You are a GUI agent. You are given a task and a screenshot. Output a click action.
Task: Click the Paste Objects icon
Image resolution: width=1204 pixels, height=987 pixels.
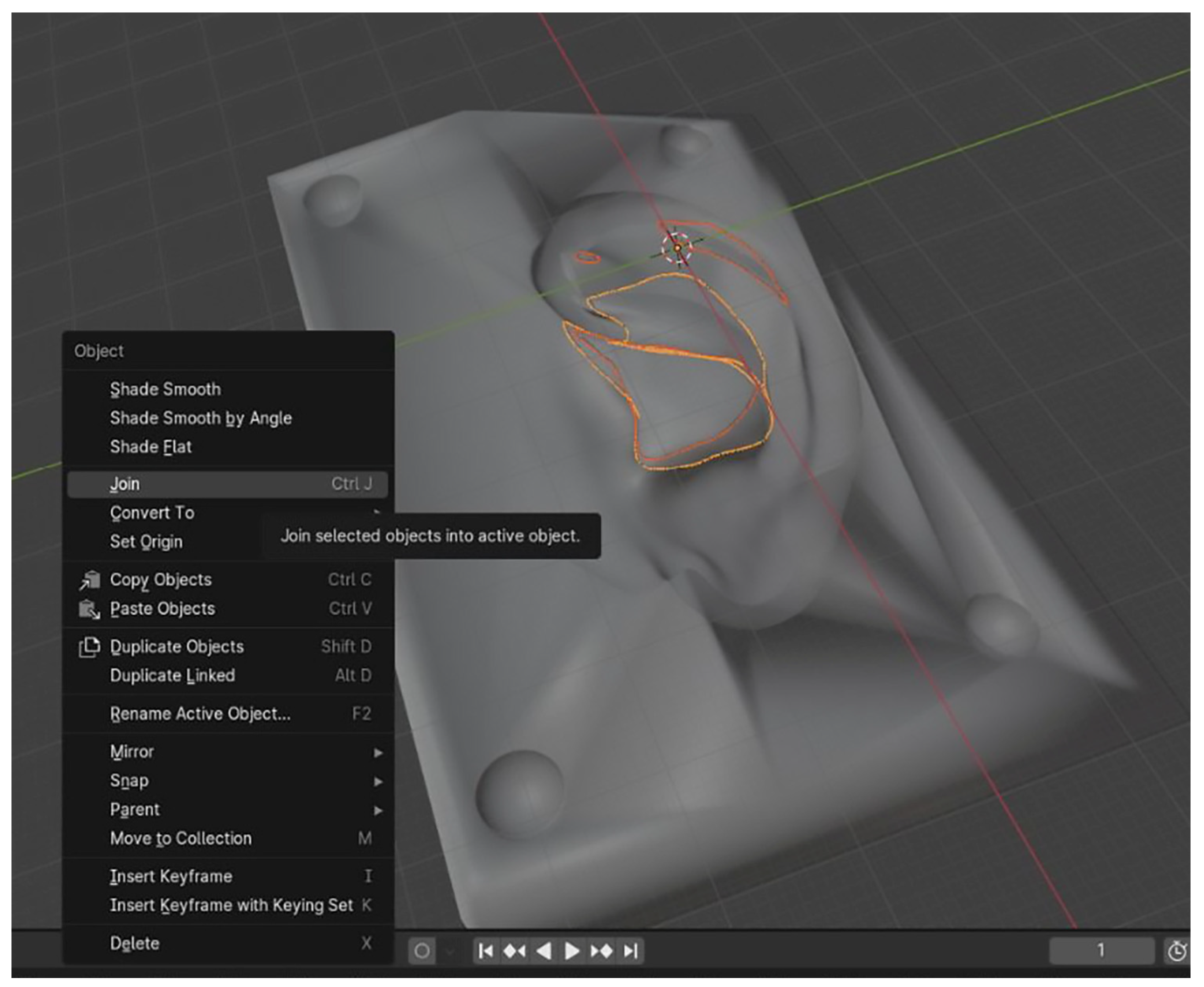pos(90,609)
